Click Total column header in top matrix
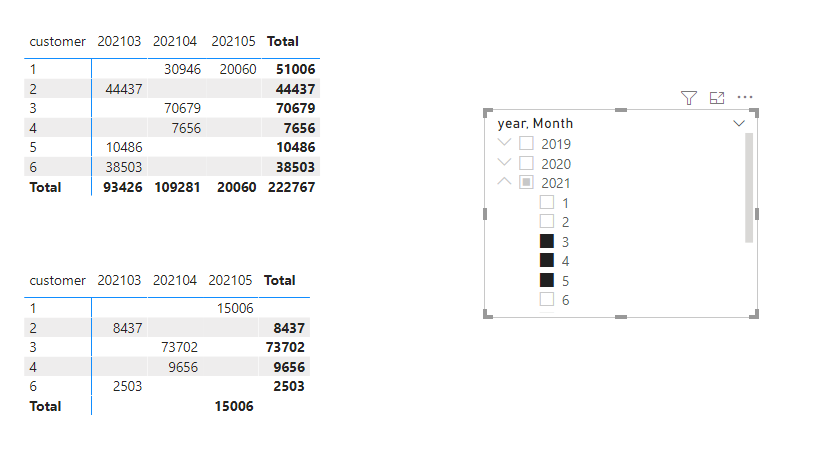Viewport: 824px width, 475px height. click(x=283, y=42)
